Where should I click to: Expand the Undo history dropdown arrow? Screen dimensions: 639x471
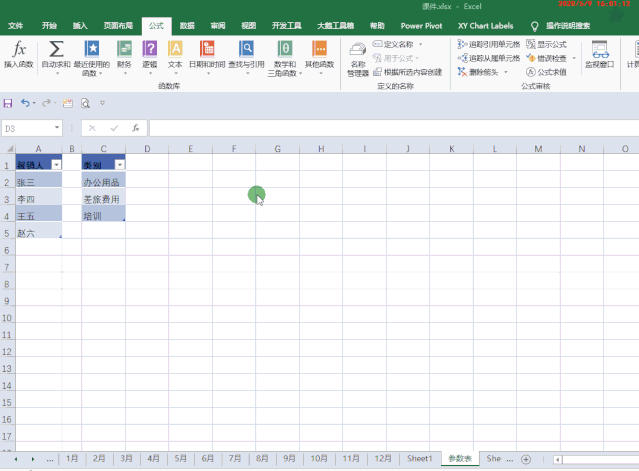tap(34, 103)
